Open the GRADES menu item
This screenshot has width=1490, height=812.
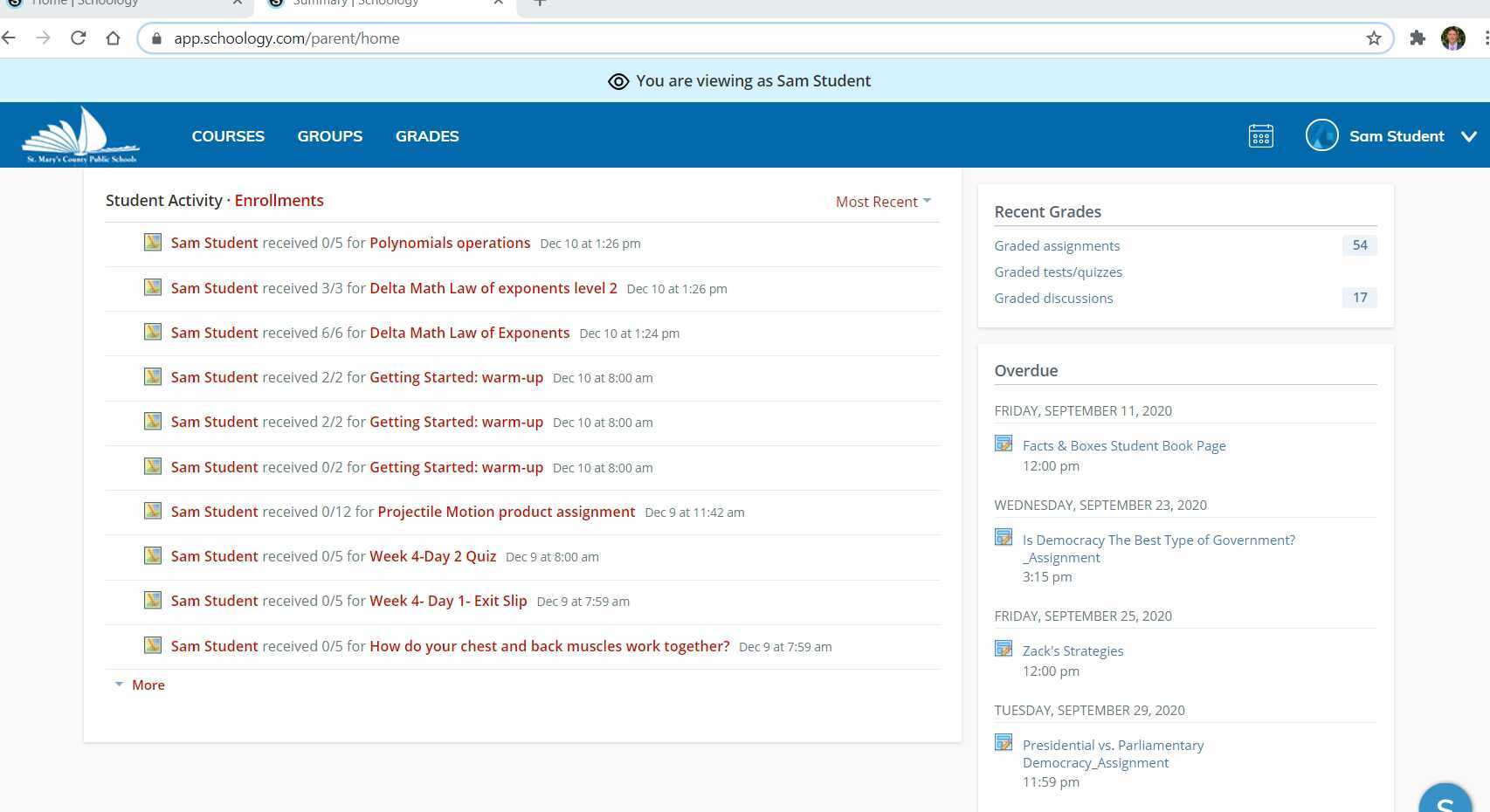pos(427,136)
